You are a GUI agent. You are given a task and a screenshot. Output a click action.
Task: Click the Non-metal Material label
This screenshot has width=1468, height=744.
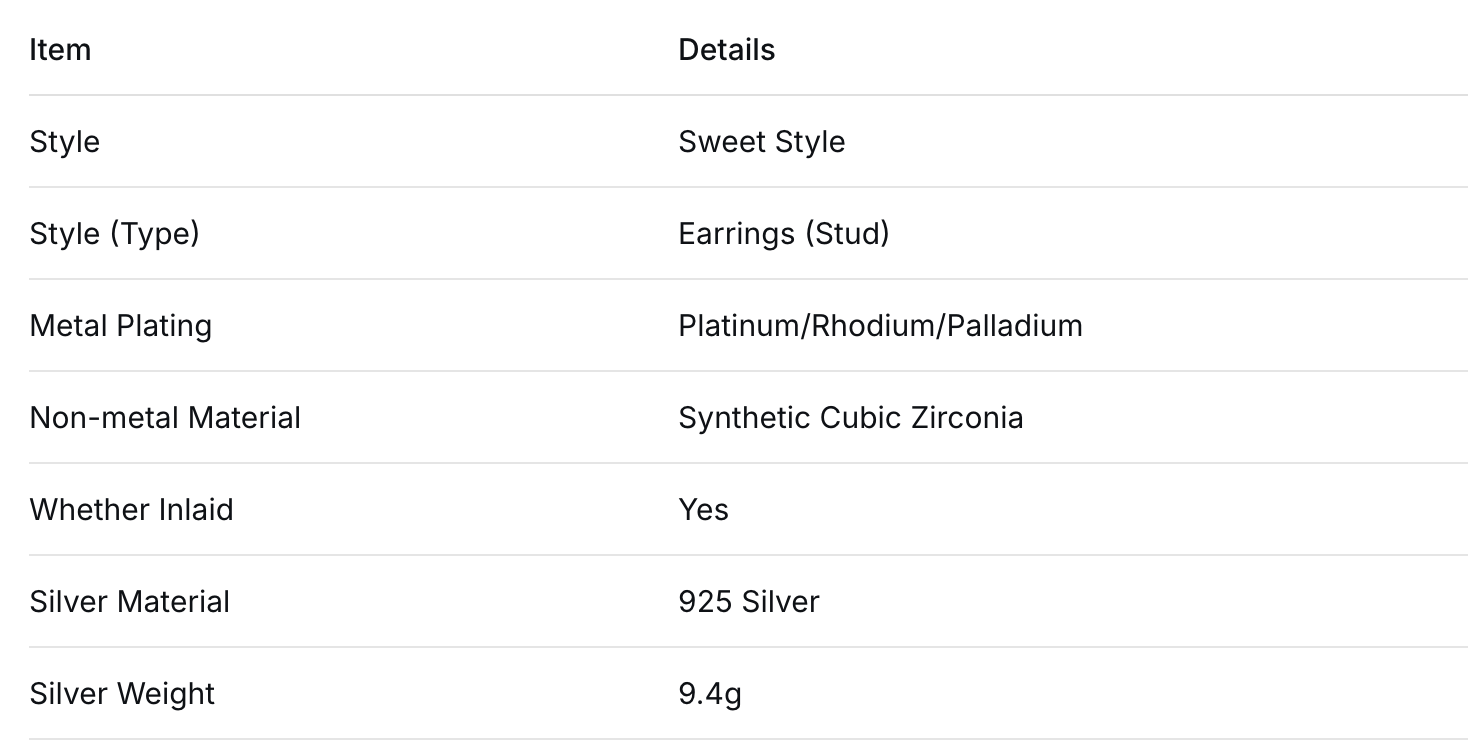(x=165, y=417)
